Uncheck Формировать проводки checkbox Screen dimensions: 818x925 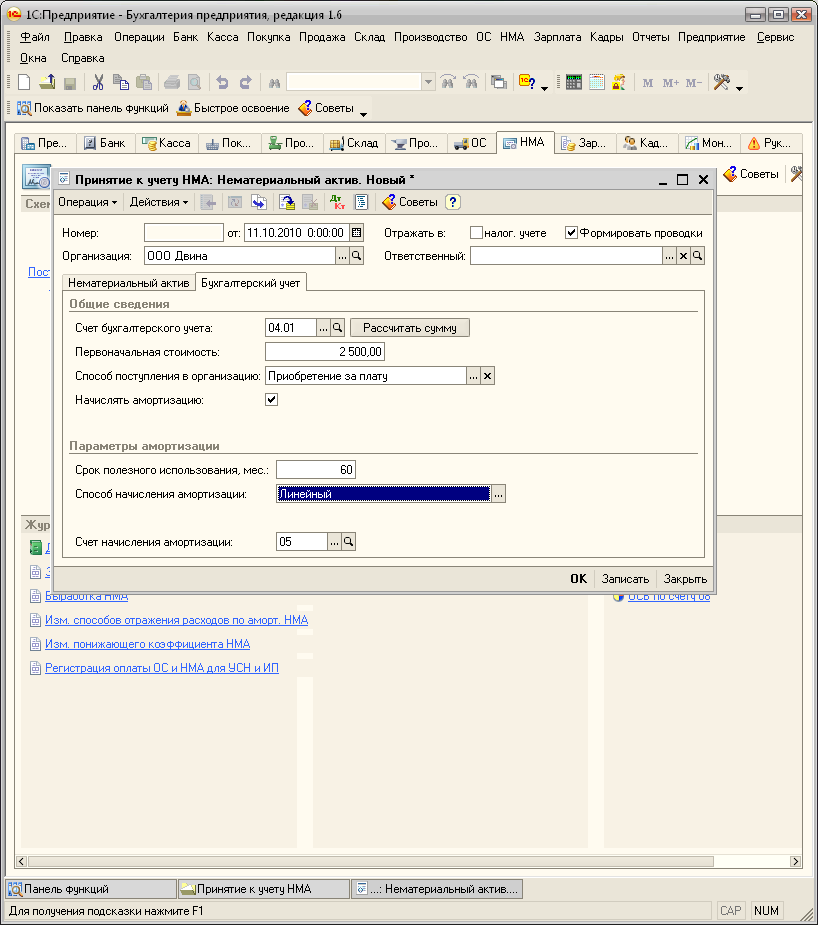[571, 233]
